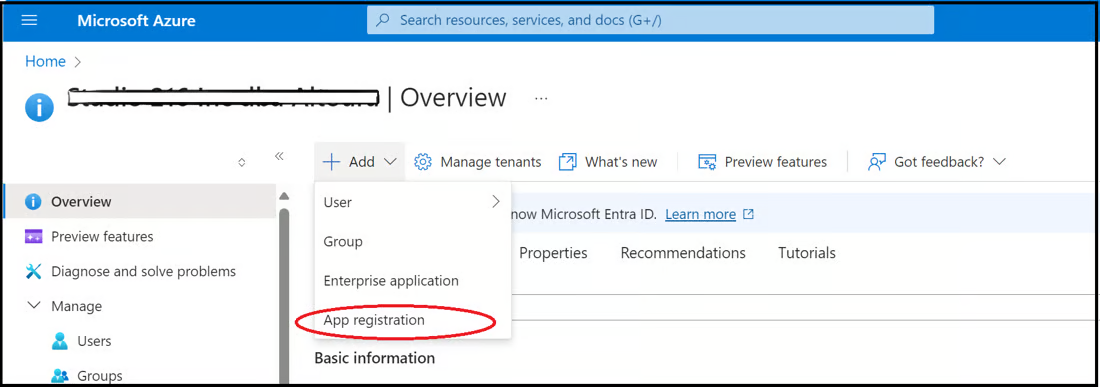1100x387 pixels.
Task: Open Preview features in toolbar
Action: point(763,162)
